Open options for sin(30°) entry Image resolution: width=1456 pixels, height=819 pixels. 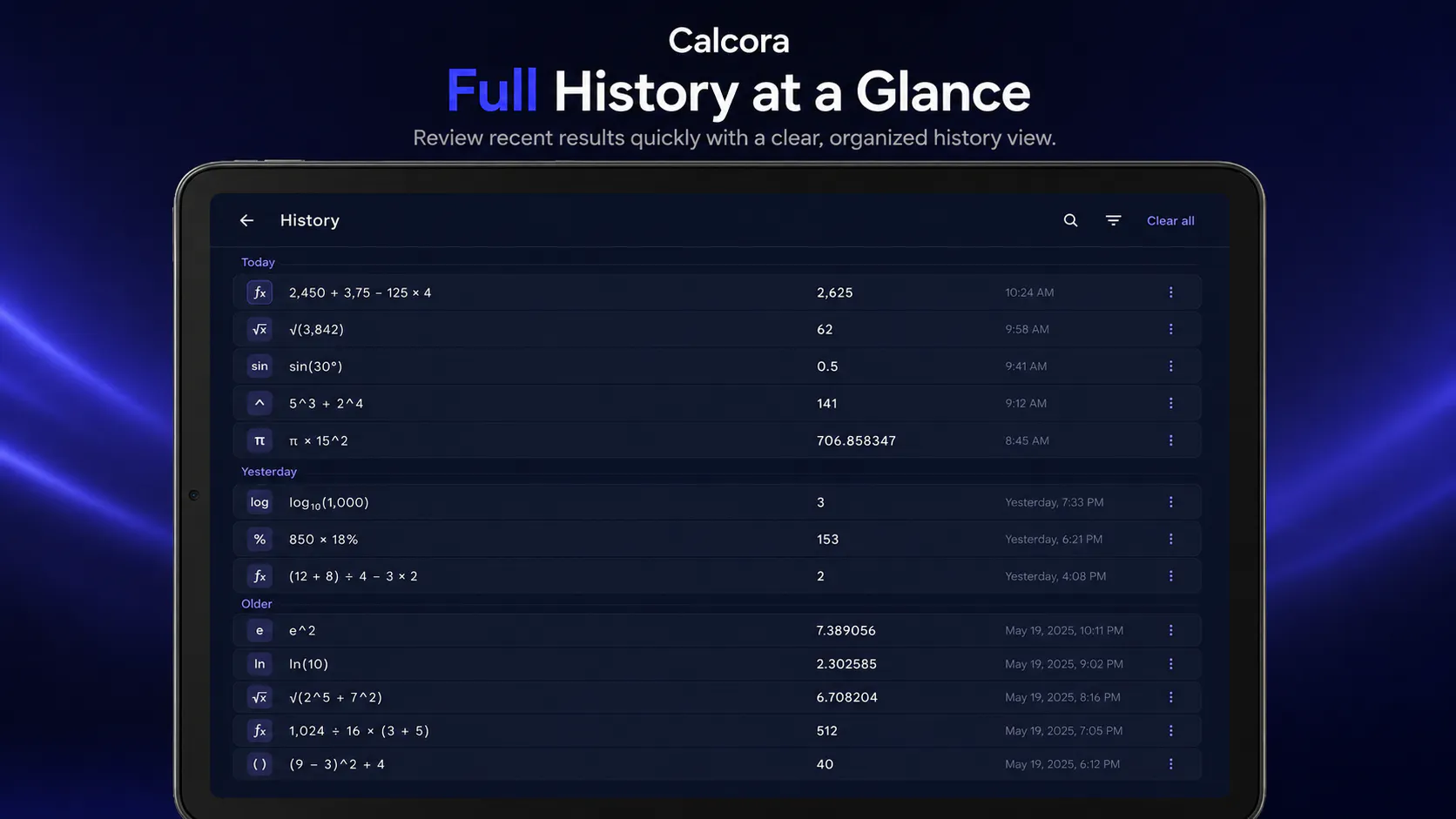point(1170,366)
